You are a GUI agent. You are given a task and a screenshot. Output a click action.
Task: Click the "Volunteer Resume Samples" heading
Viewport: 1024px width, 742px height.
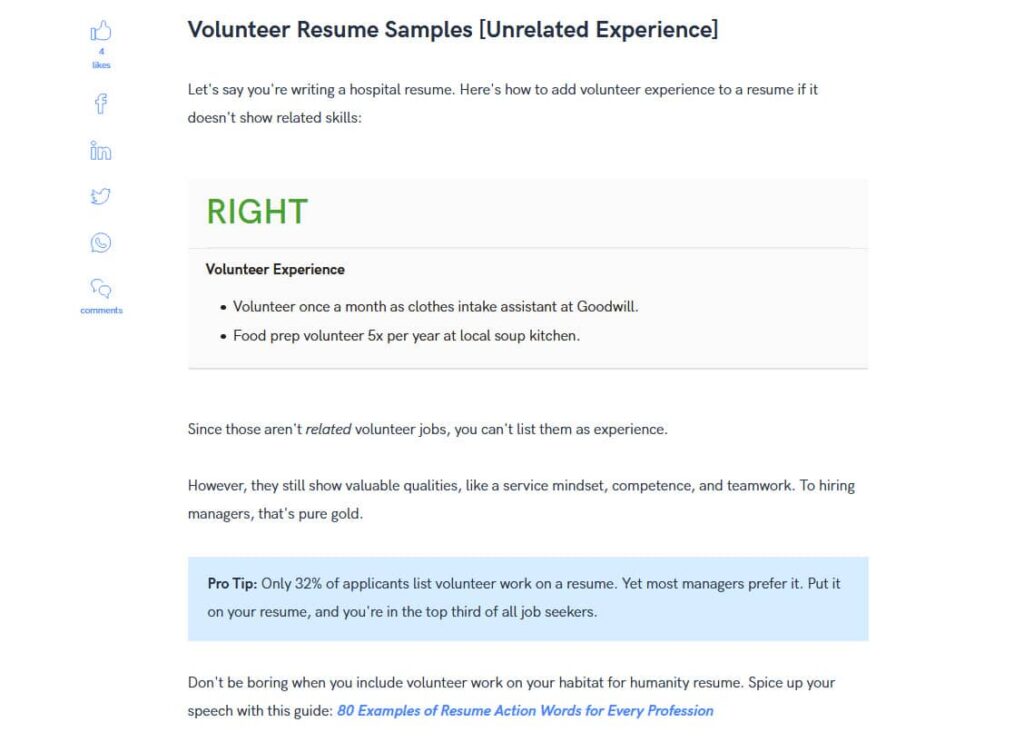(x=452, y=30)
